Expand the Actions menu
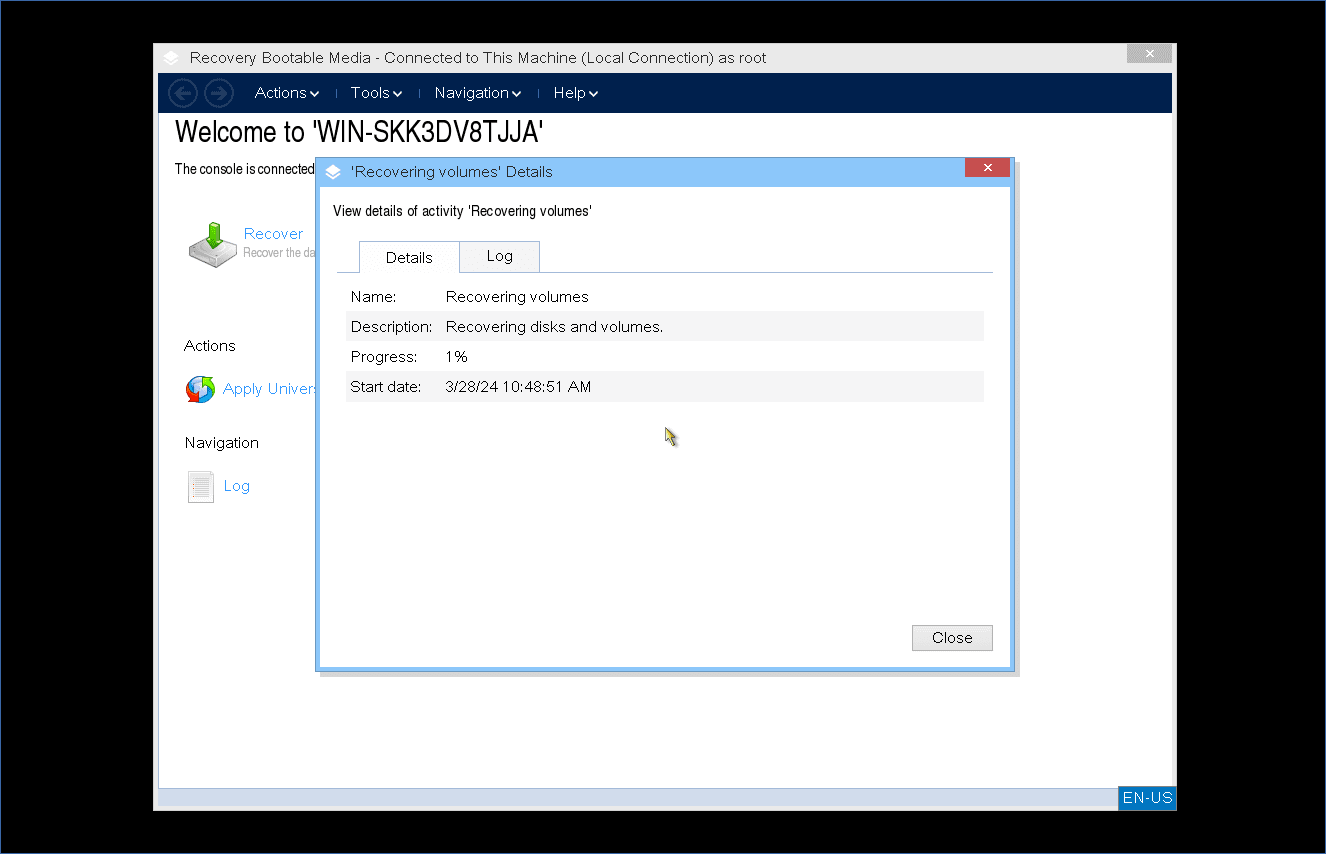The height and width of the screenshot is (854, 1326). [286, 93]
